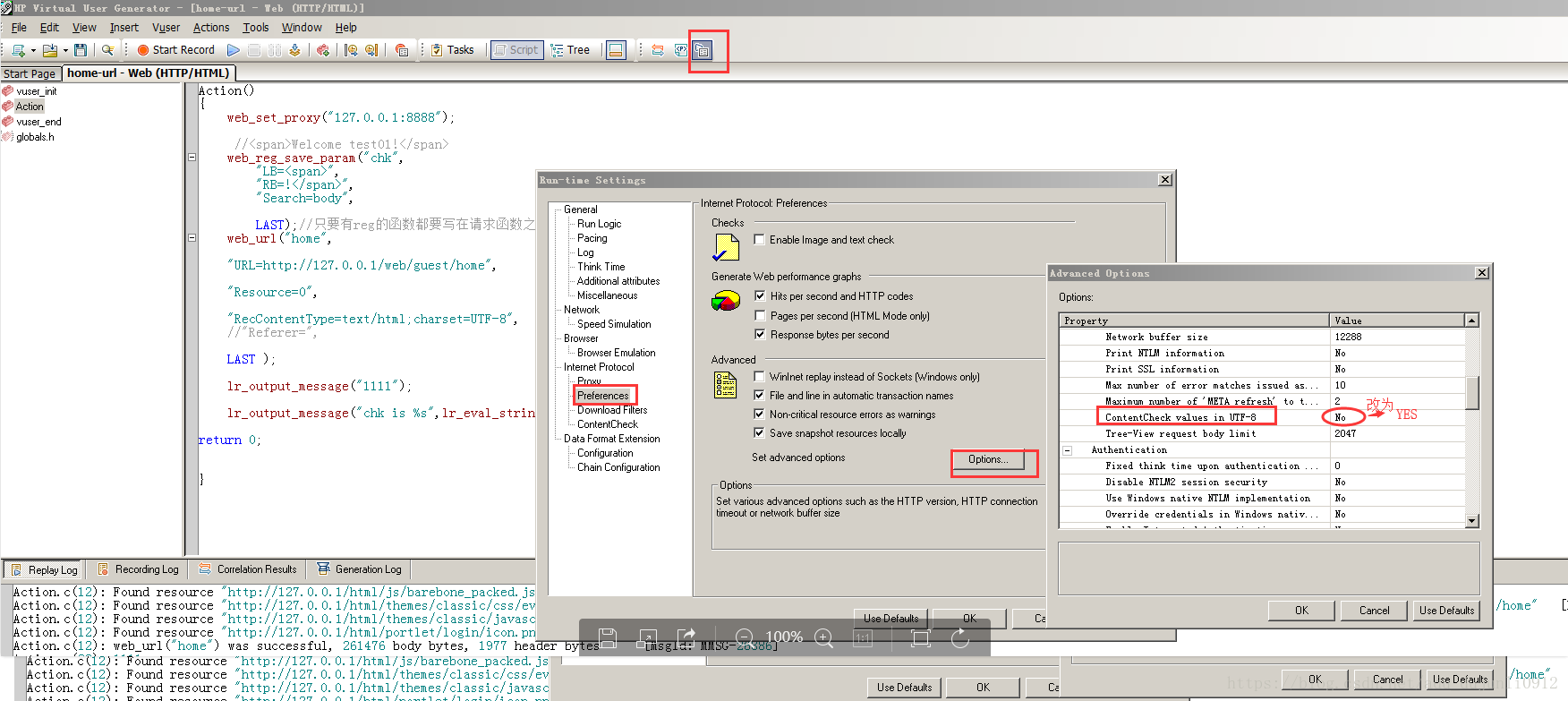Toggle Response bytes per second
Viewport: 1568px width, 701px height.
pos(760,335)
